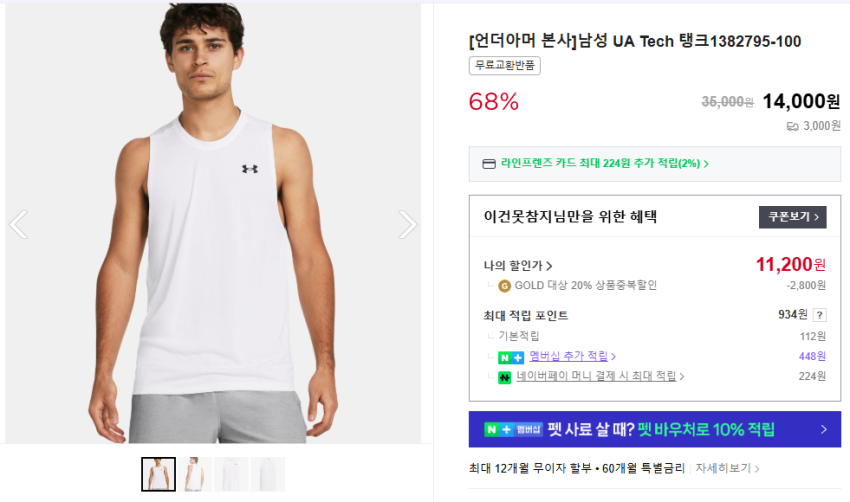Click the 펫 바우처 10% 적립 banner
Image resolution: width=850 pixels, height=502 pixels.
[x=655, y=429]
